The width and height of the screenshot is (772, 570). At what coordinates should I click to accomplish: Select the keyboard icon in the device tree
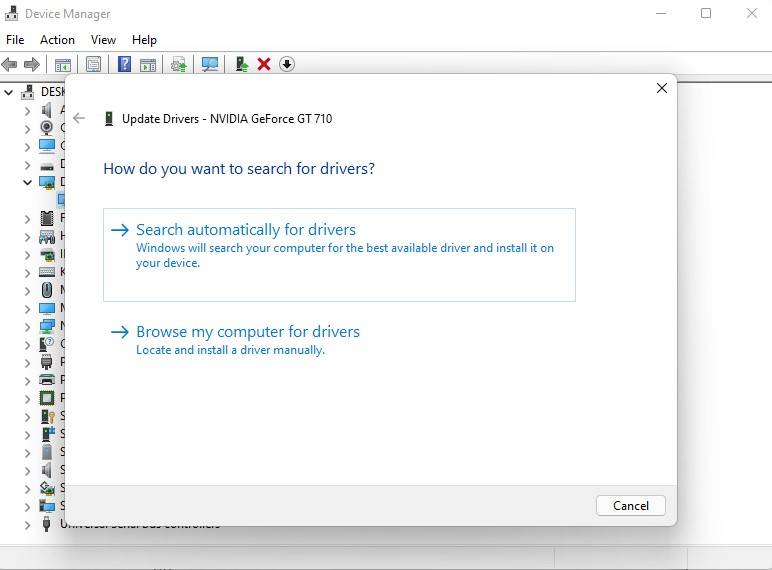47,272
